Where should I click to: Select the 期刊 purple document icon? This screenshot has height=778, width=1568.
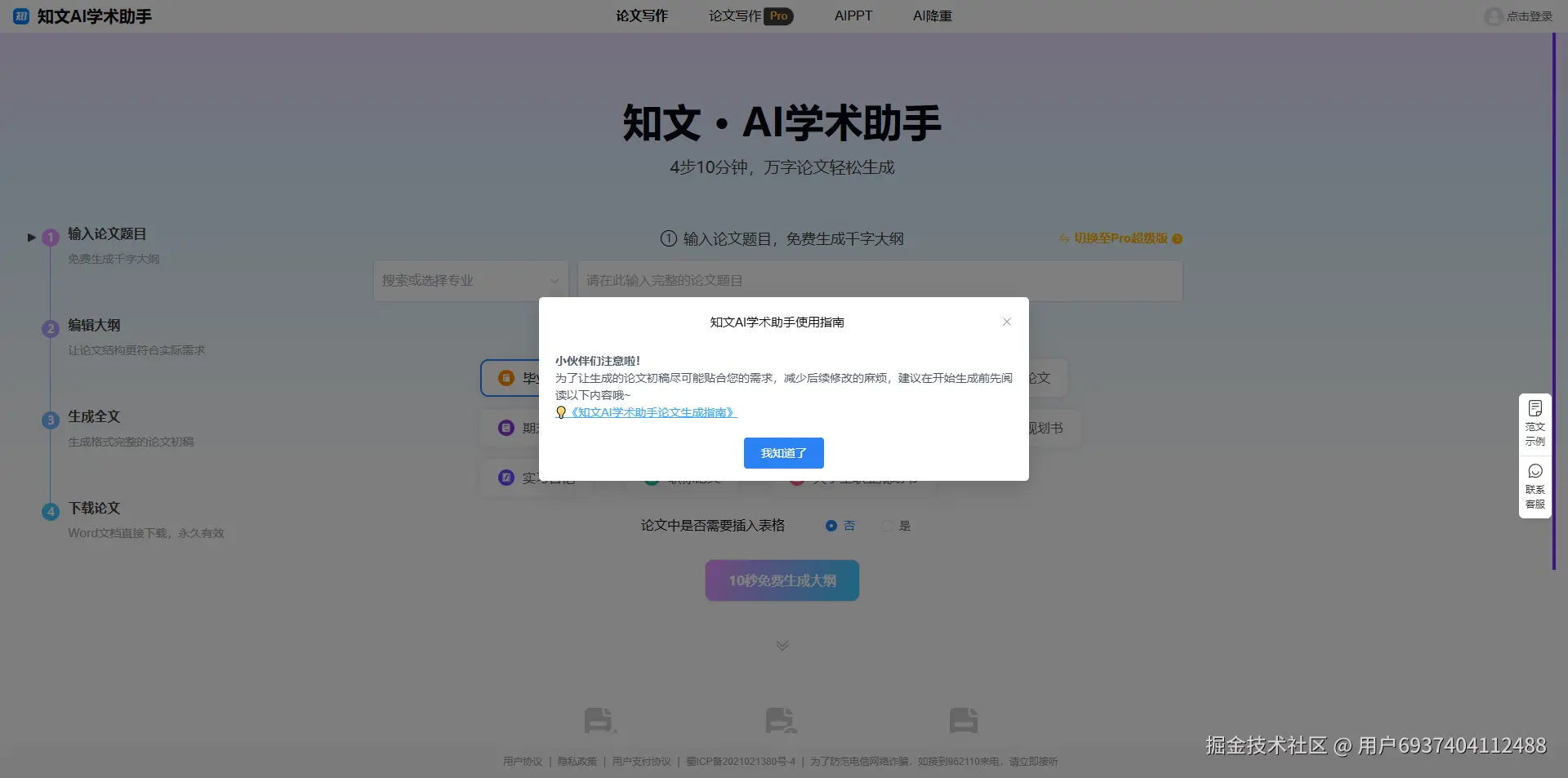[505, 427]
